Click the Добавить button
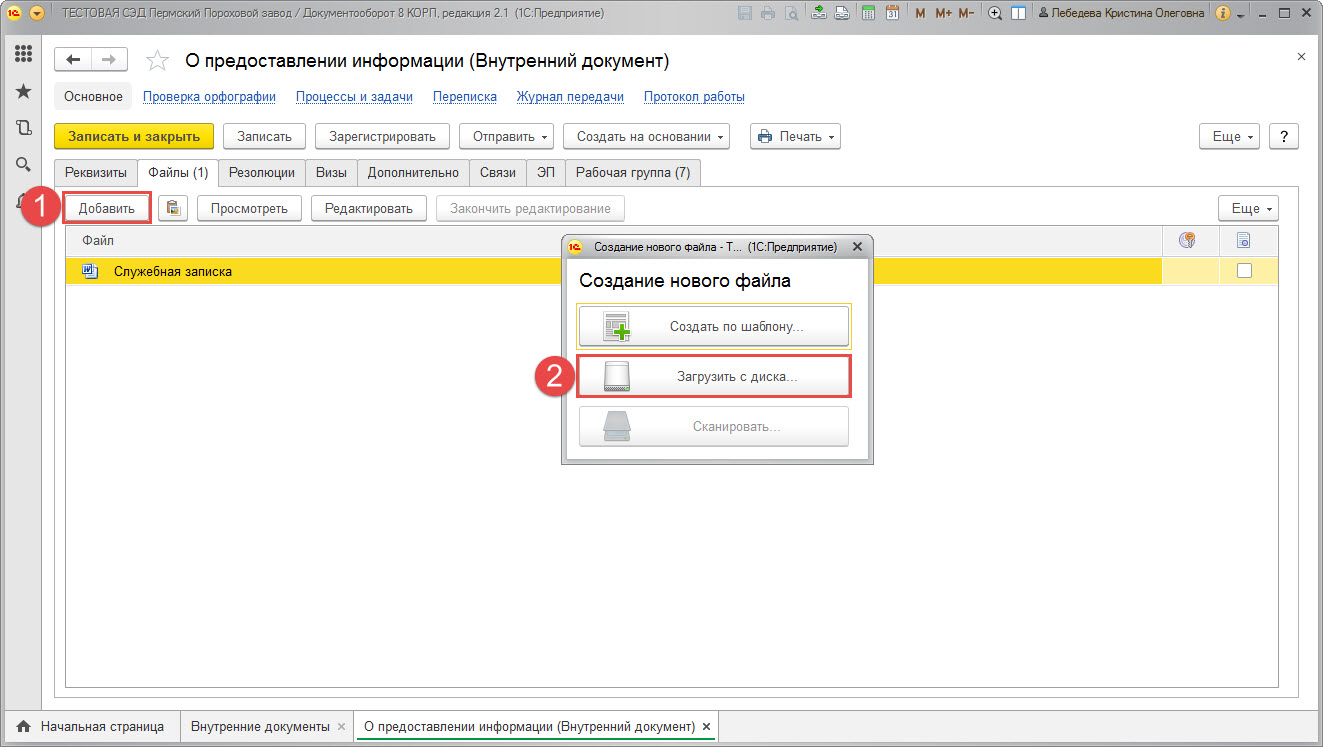Screen dimensions: 1323x747 pyautogui.click(x=107, y=208)
